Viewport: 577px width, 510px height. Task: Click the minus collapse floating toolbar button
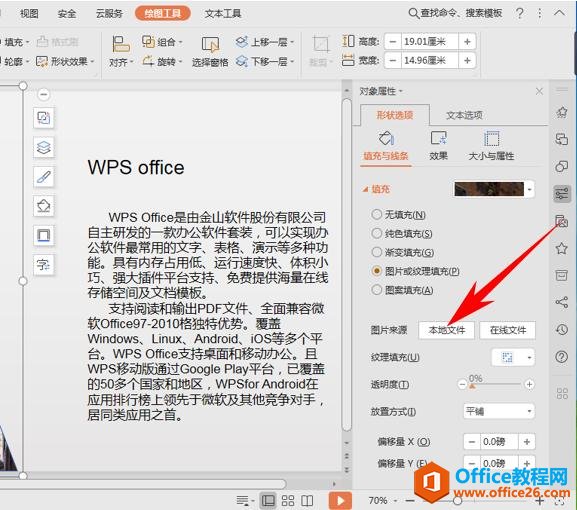pos(43,95)
